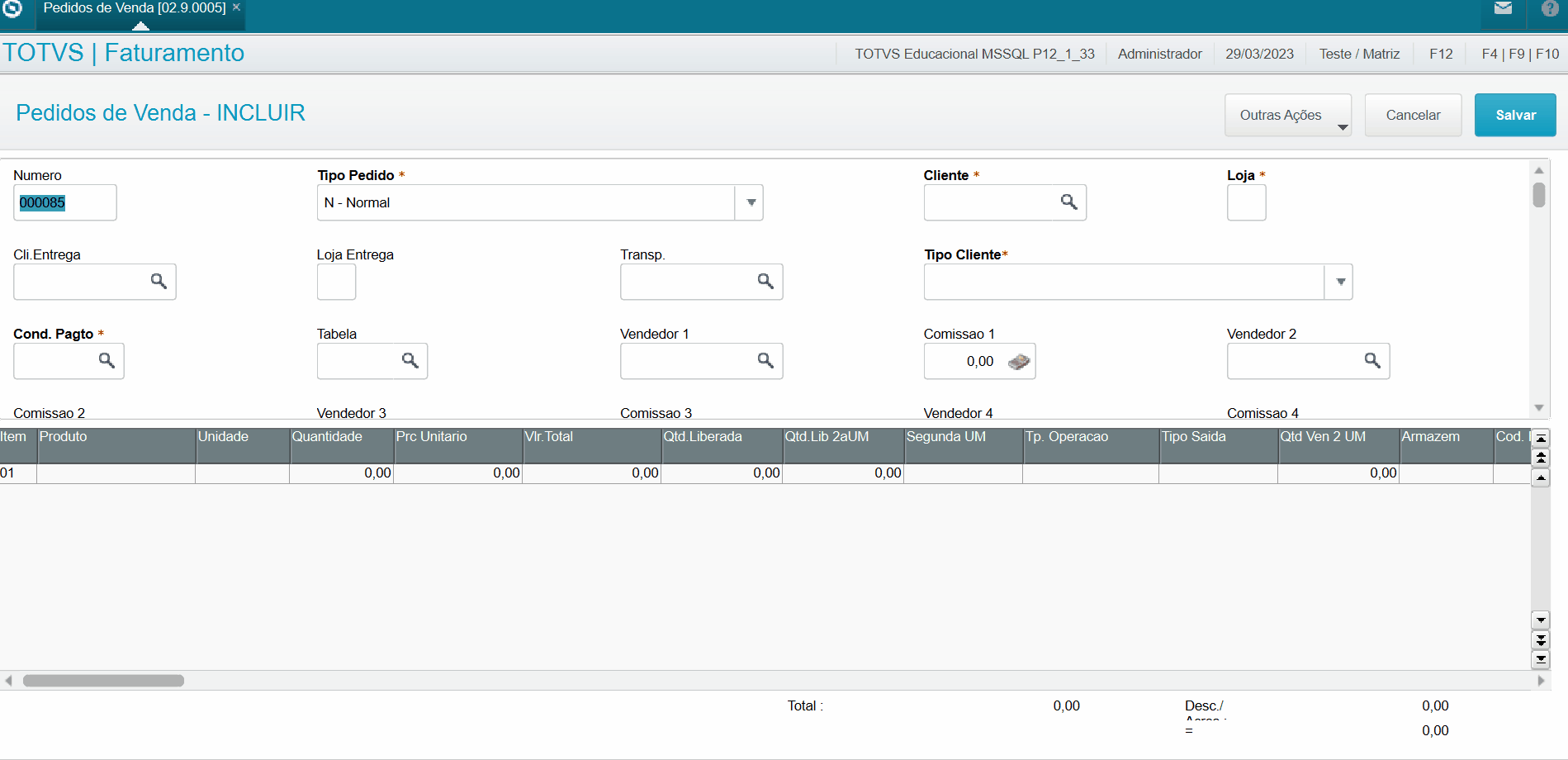1568x760 pixels.
Task: Expand the Tipo Pedido dropdown arrow
Action: [x=751, y=202]
